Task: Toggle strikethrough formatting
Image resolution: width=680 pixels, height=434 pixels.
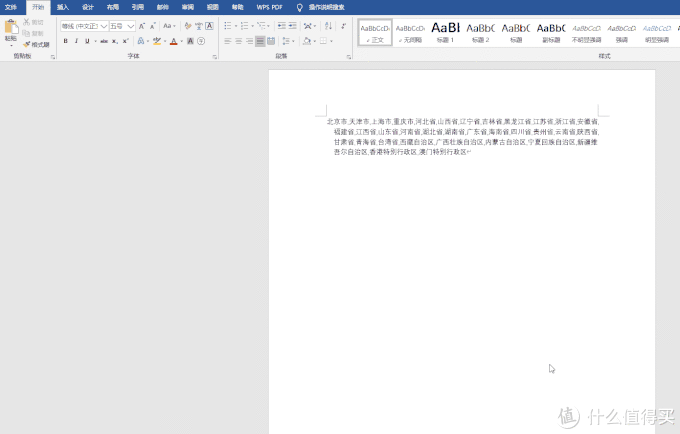Action: tap(104, 41)
